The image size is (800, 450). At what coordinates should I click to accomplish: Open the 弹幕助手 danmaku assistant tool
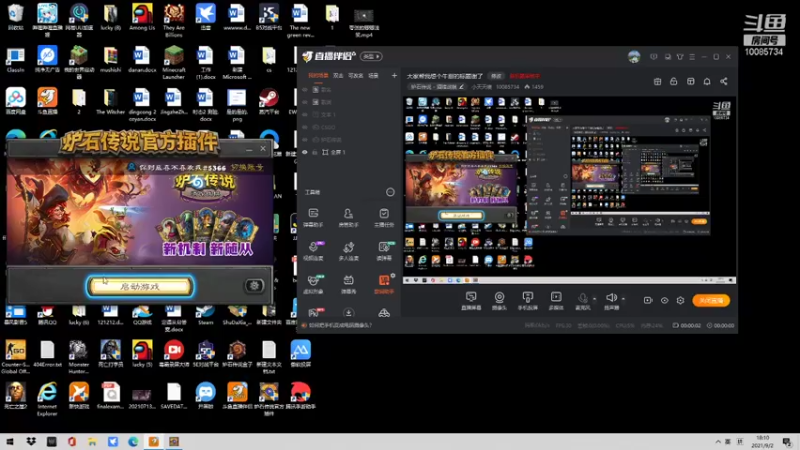313,217
